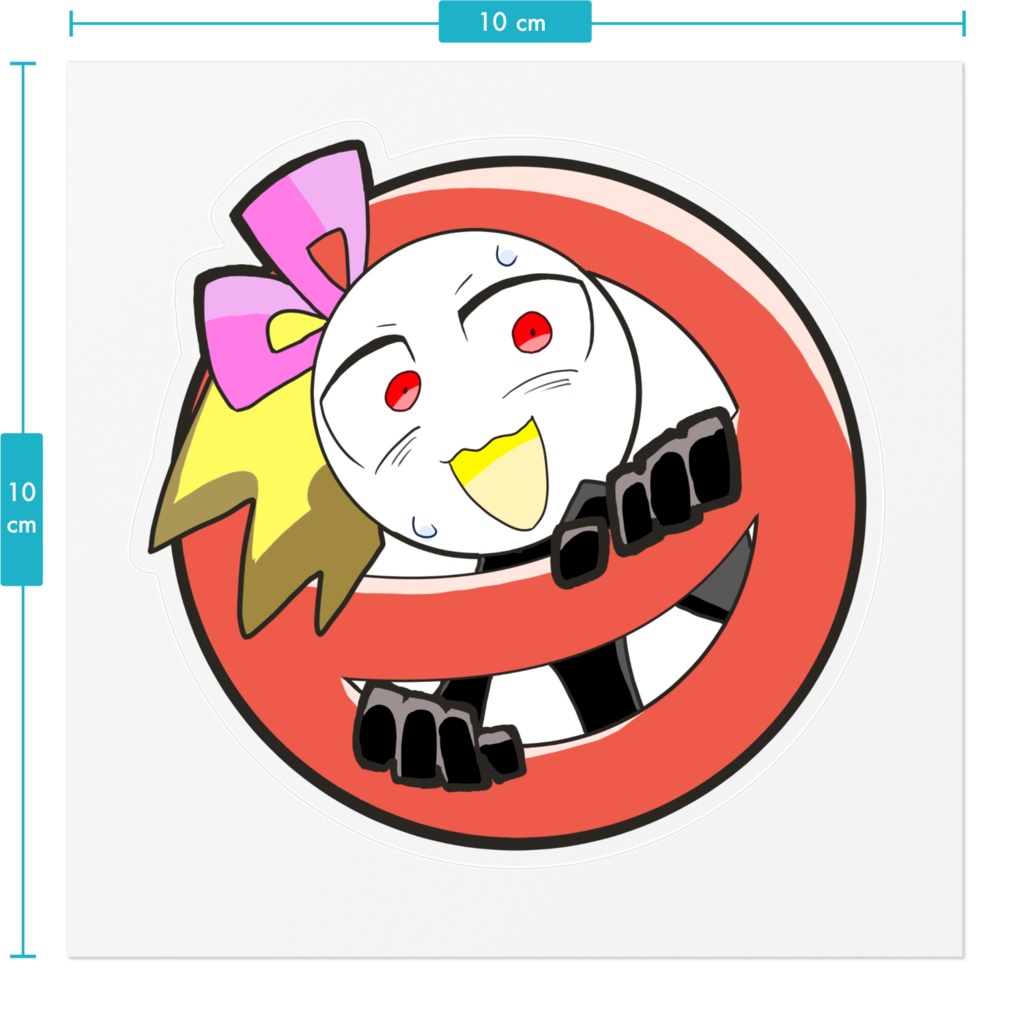
Task: Select the sticker artwork preview
Action: (515, 509)
